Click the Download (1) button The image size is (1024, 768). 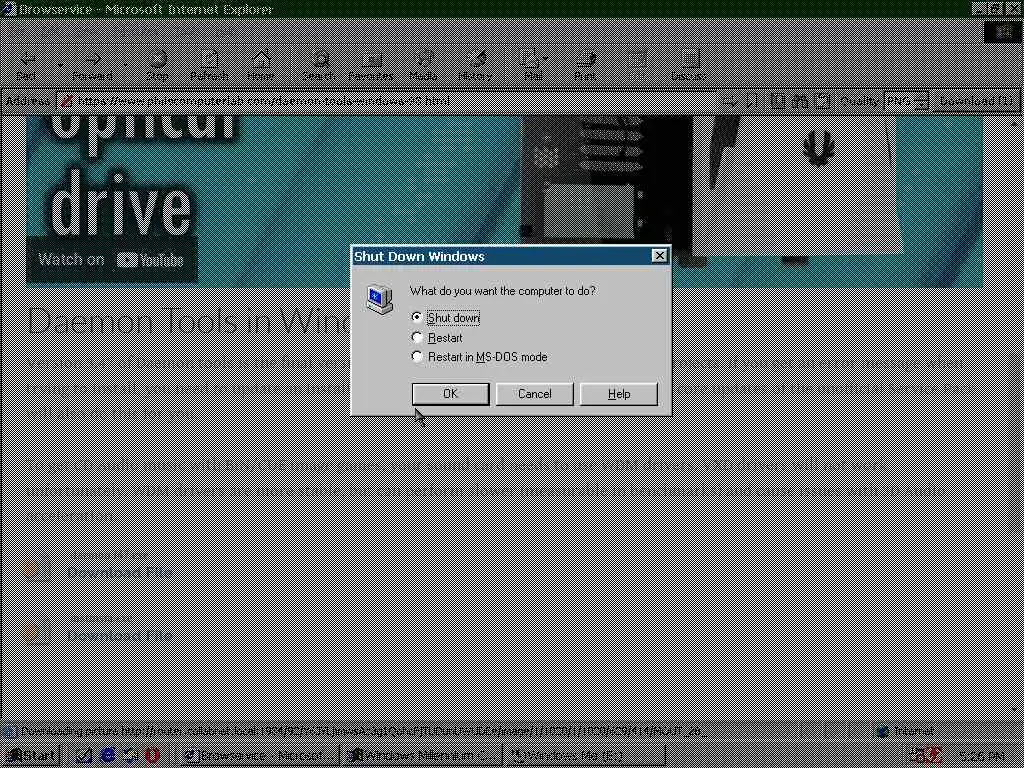[977, 101]
